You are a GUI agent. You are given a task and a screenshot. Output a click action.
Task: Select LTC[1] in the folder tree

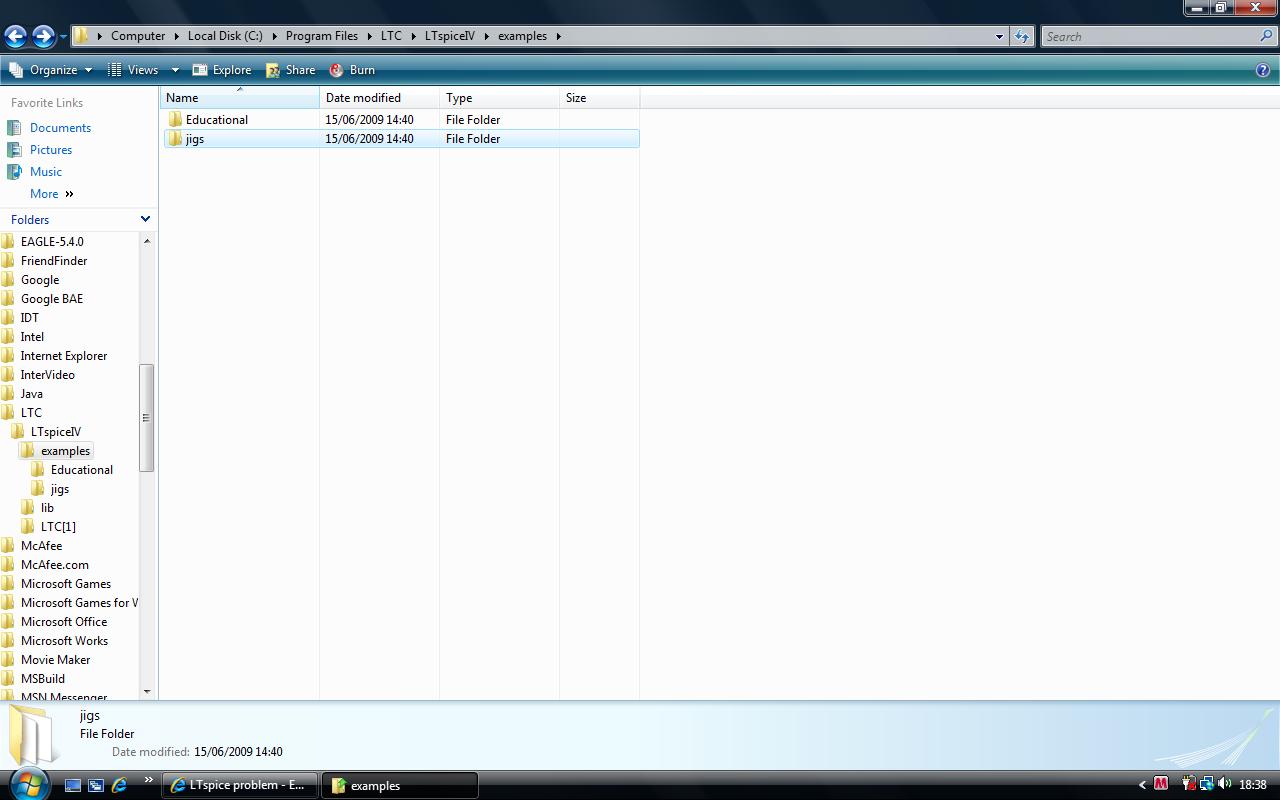pyautogui.click(x=58, y=527)
